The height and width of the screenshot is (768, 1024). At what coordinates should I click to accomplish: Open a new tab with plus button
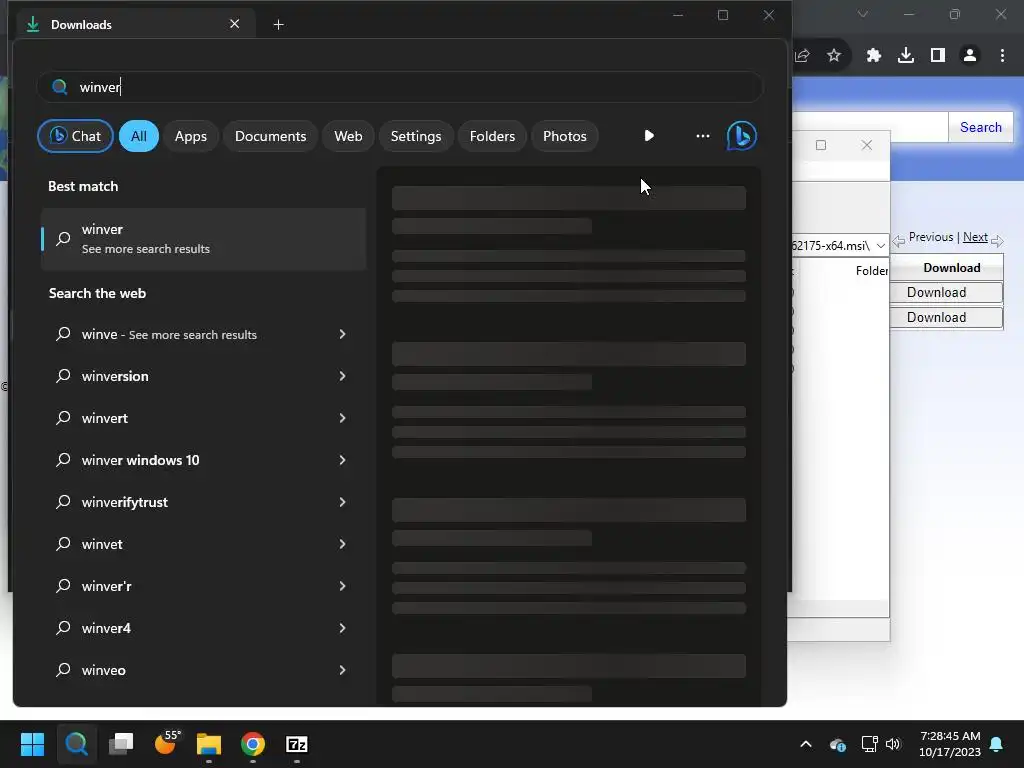(278, 25)
